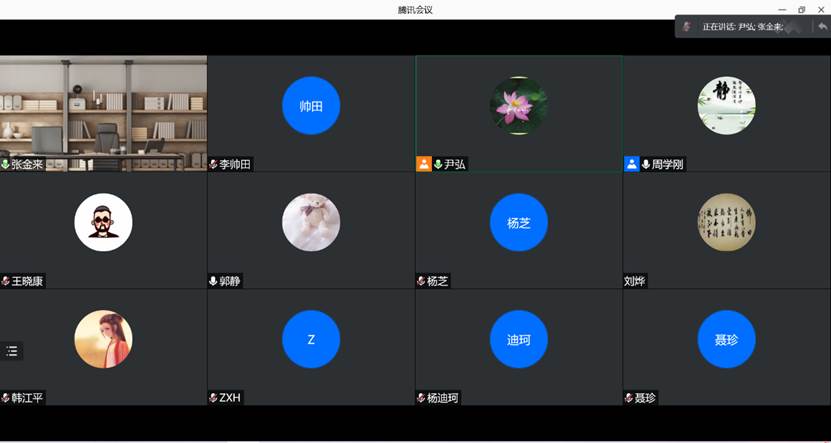The width and height of the screenshot is (831, 443).
Task: Click 张金来's green microphone icon
Action: point(5,164)
